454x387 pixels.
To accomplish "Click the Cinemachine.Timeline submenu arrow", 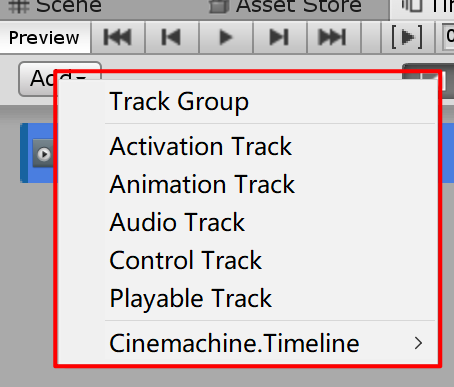I will click(x=419, y=343).
